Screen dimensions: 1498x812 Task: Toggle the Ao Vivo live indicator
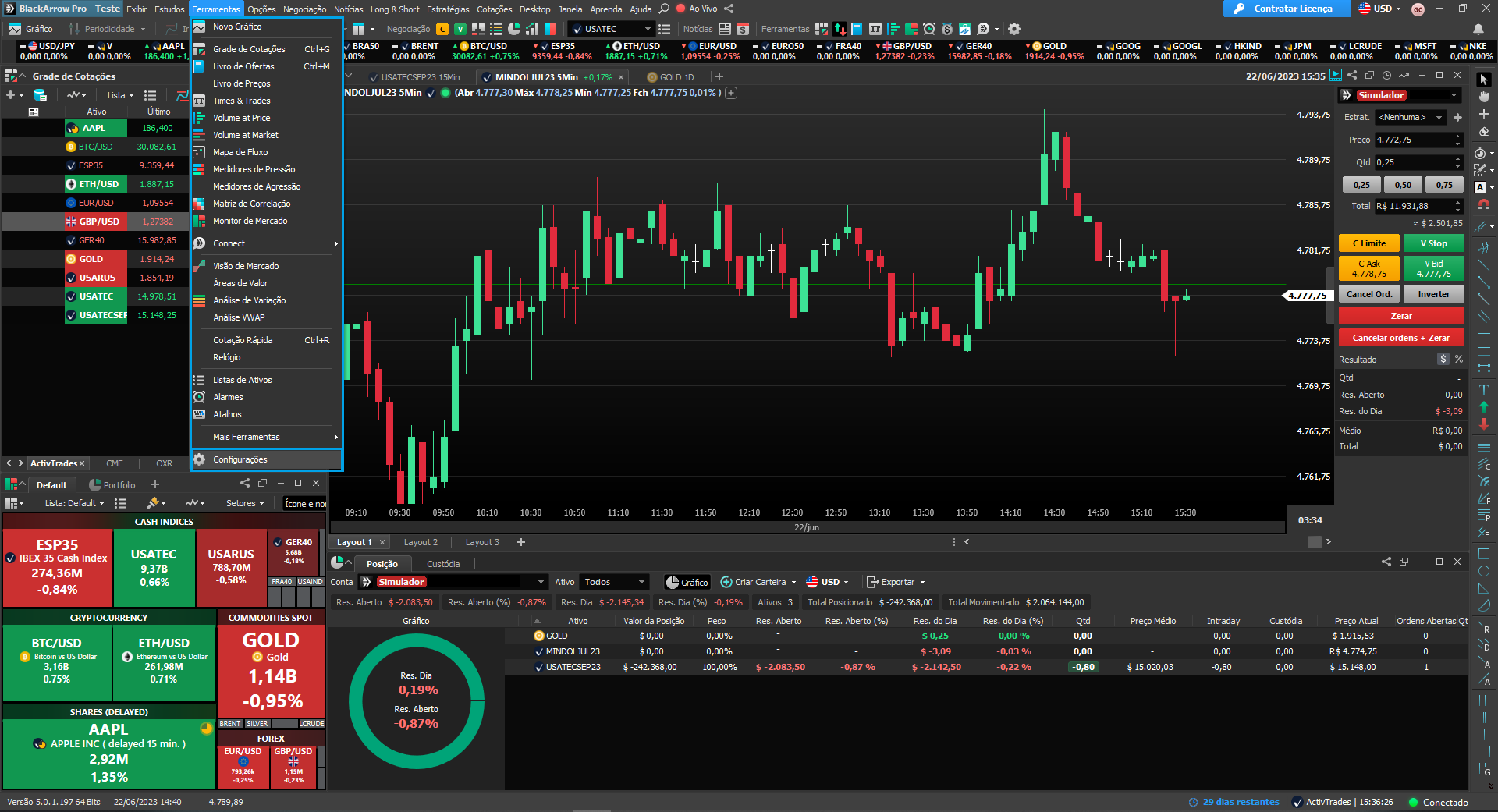coord(697,9)
